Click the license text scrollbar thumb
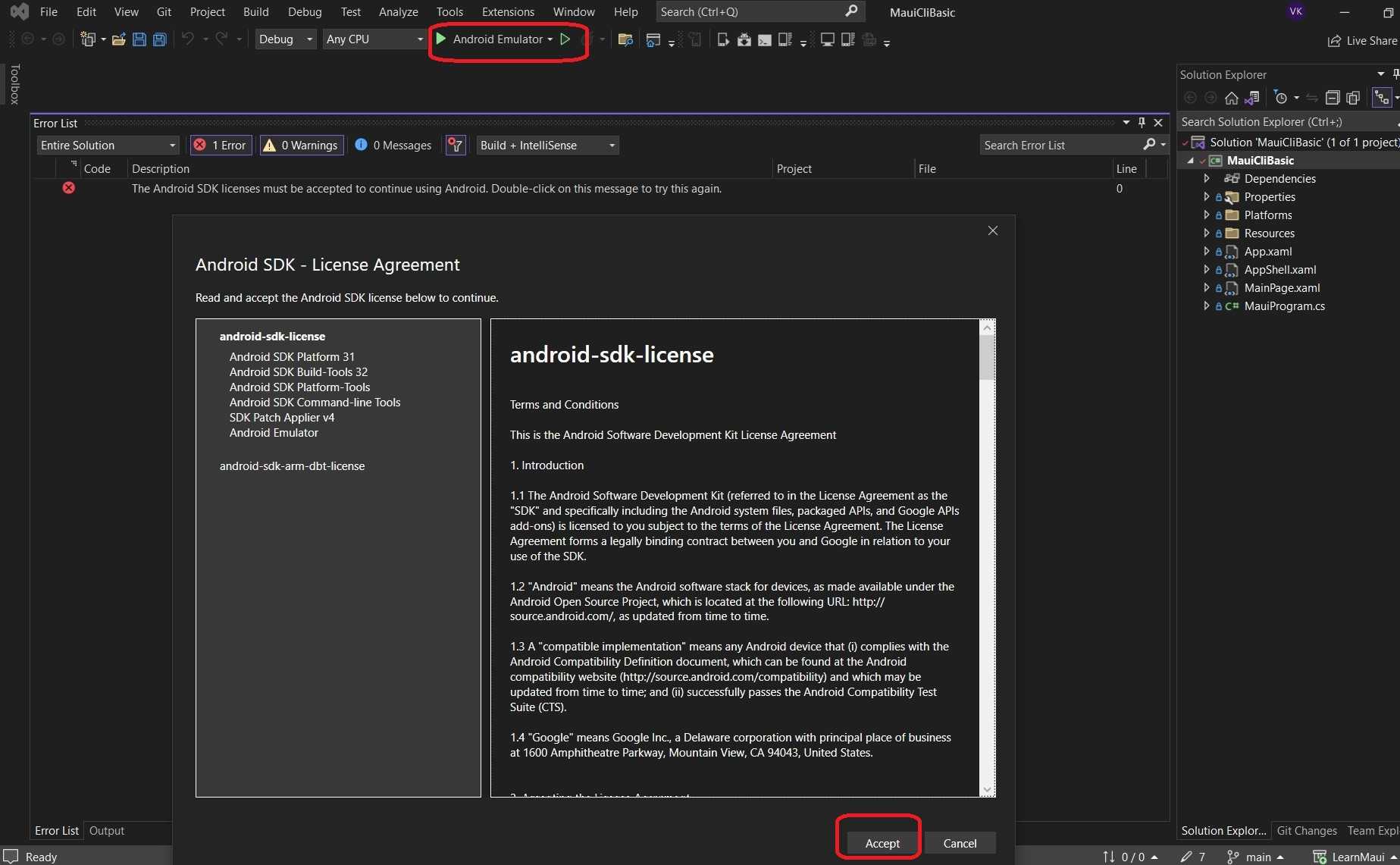The height and width of the screenshot is (865, 1400). pos(987,357)
